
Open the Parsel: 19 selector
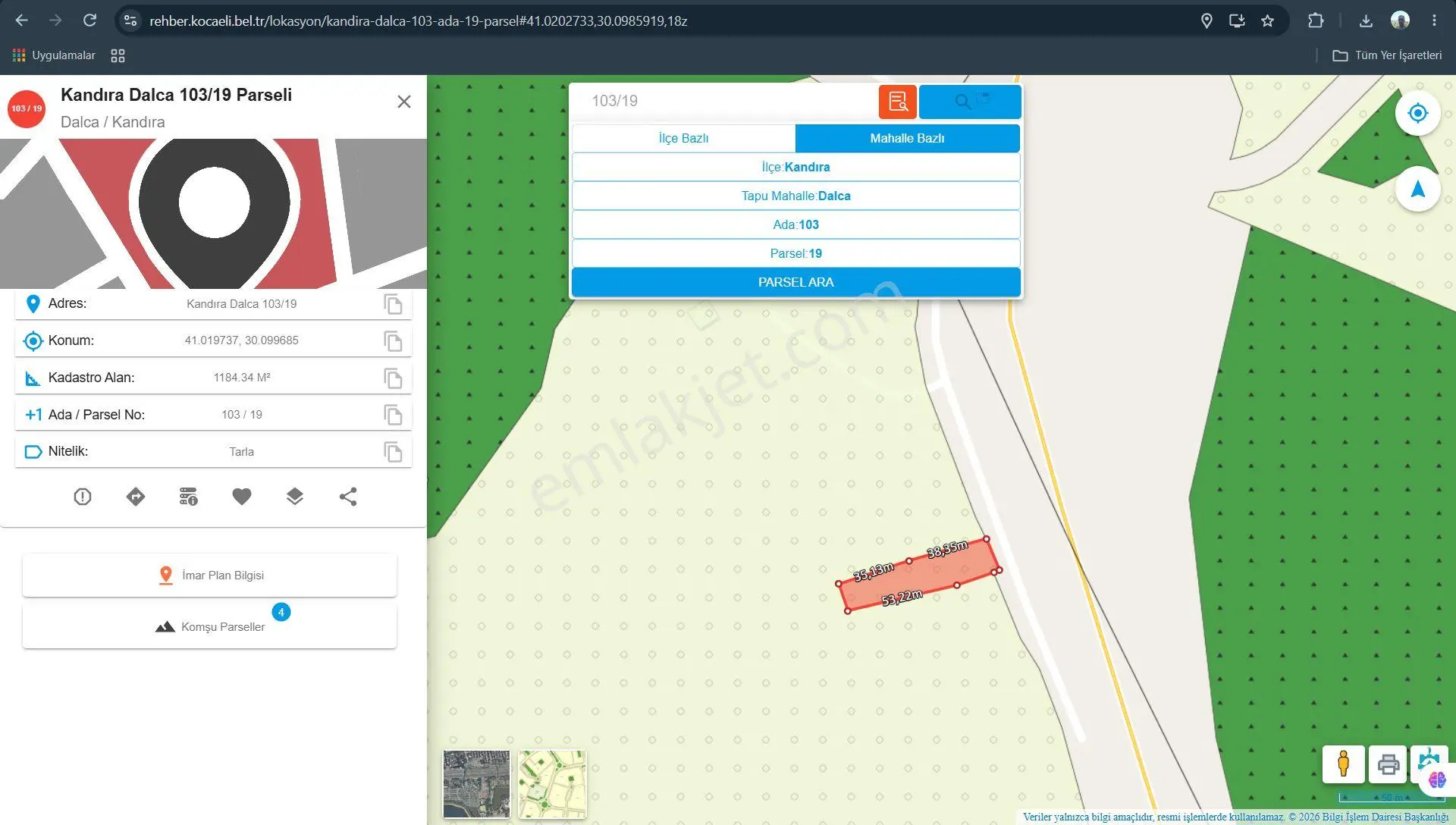click(x=795, y=253)
